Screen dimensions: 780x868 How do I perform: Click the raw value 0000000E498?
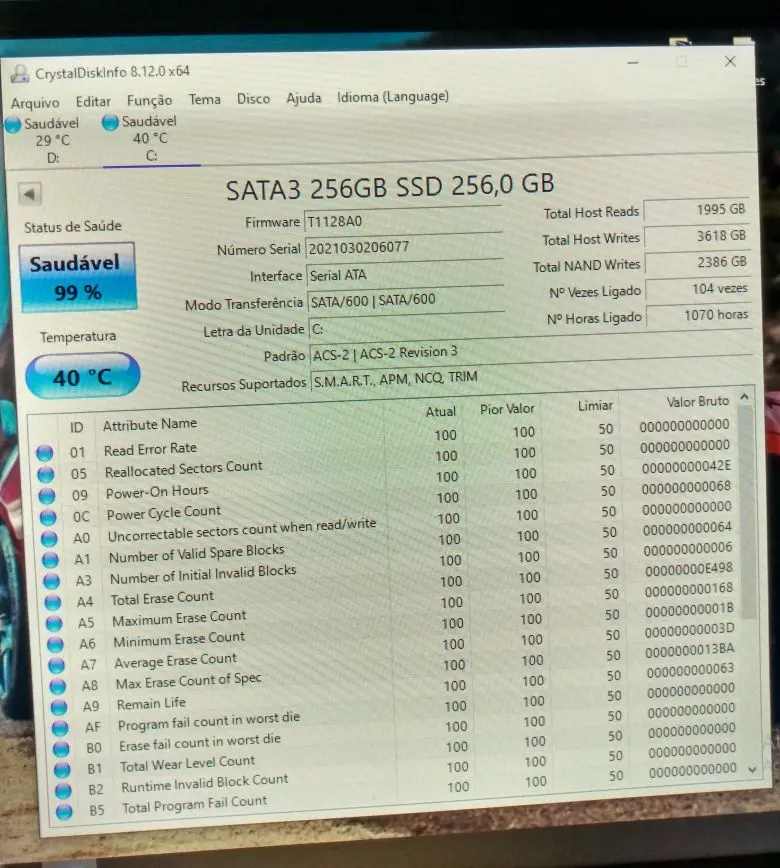pos(689,569)
